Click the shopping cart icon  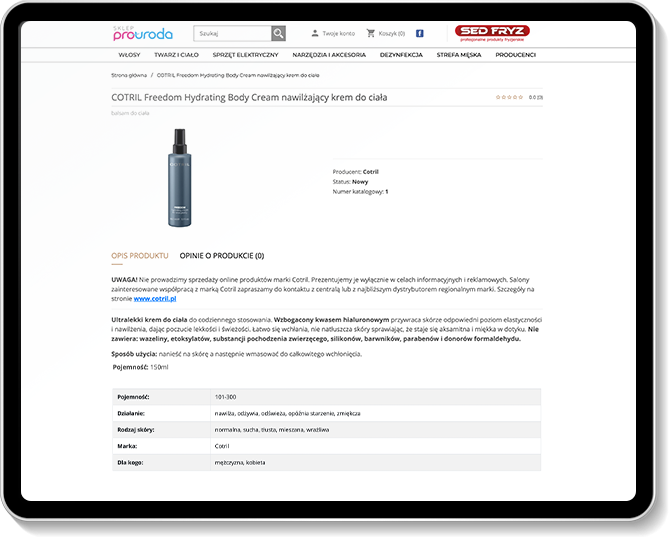pyautogui.click(x=371, y=33)
